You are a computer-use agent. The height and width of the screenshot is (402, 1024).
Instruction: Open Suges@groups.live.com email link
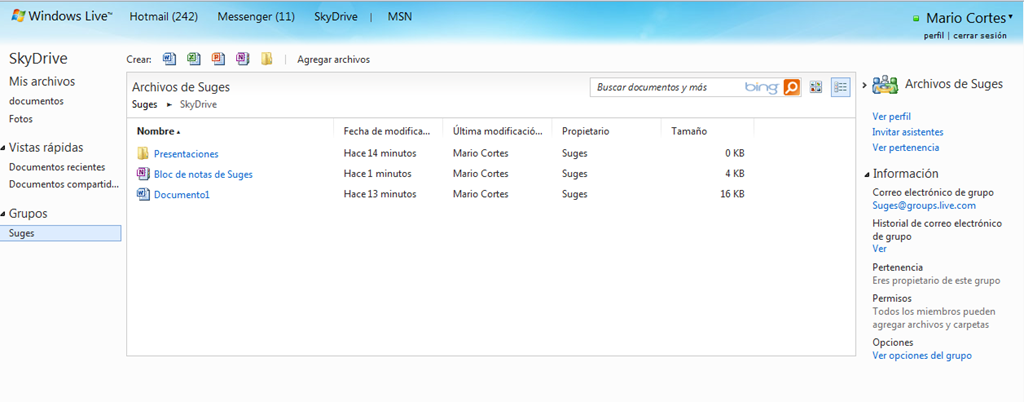tap(924, 206)
